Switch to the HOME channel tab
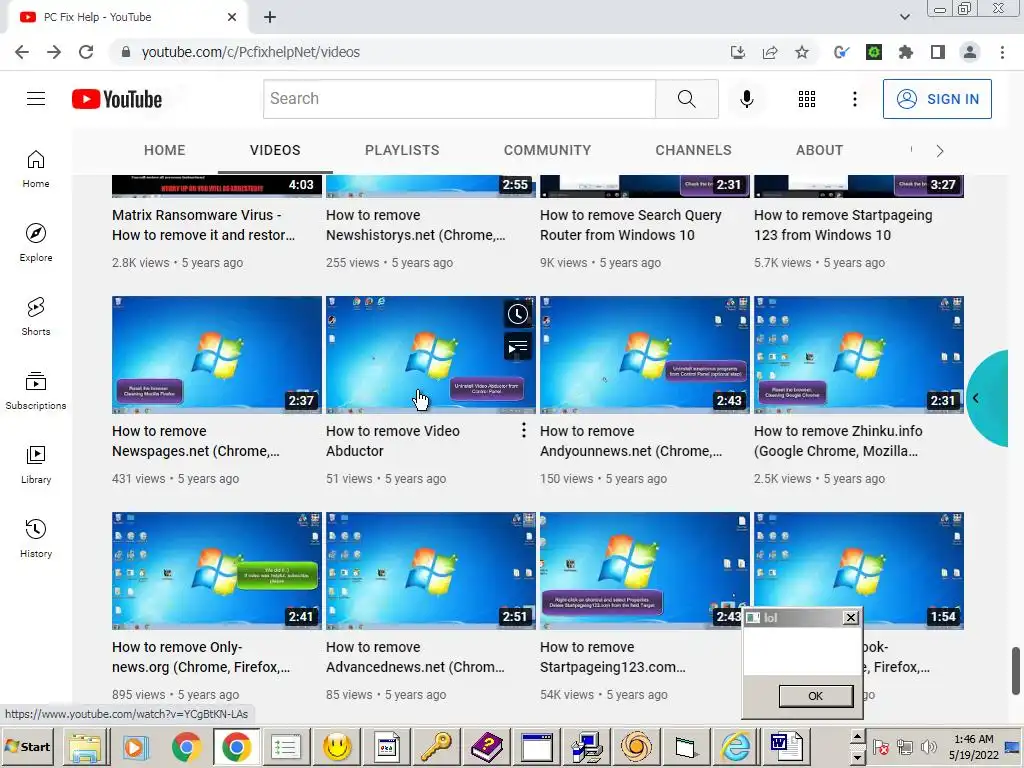This screenshot has height=768, width=1024. (x=165, y=150)
